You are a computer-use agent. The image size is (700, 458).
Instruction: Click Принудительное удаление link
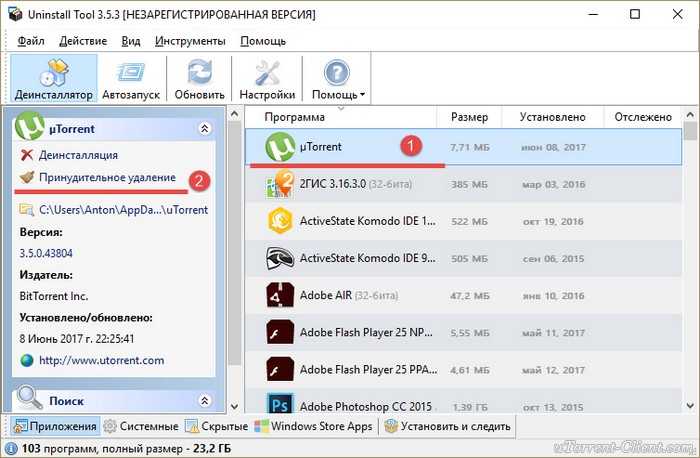tap(107, 177)
